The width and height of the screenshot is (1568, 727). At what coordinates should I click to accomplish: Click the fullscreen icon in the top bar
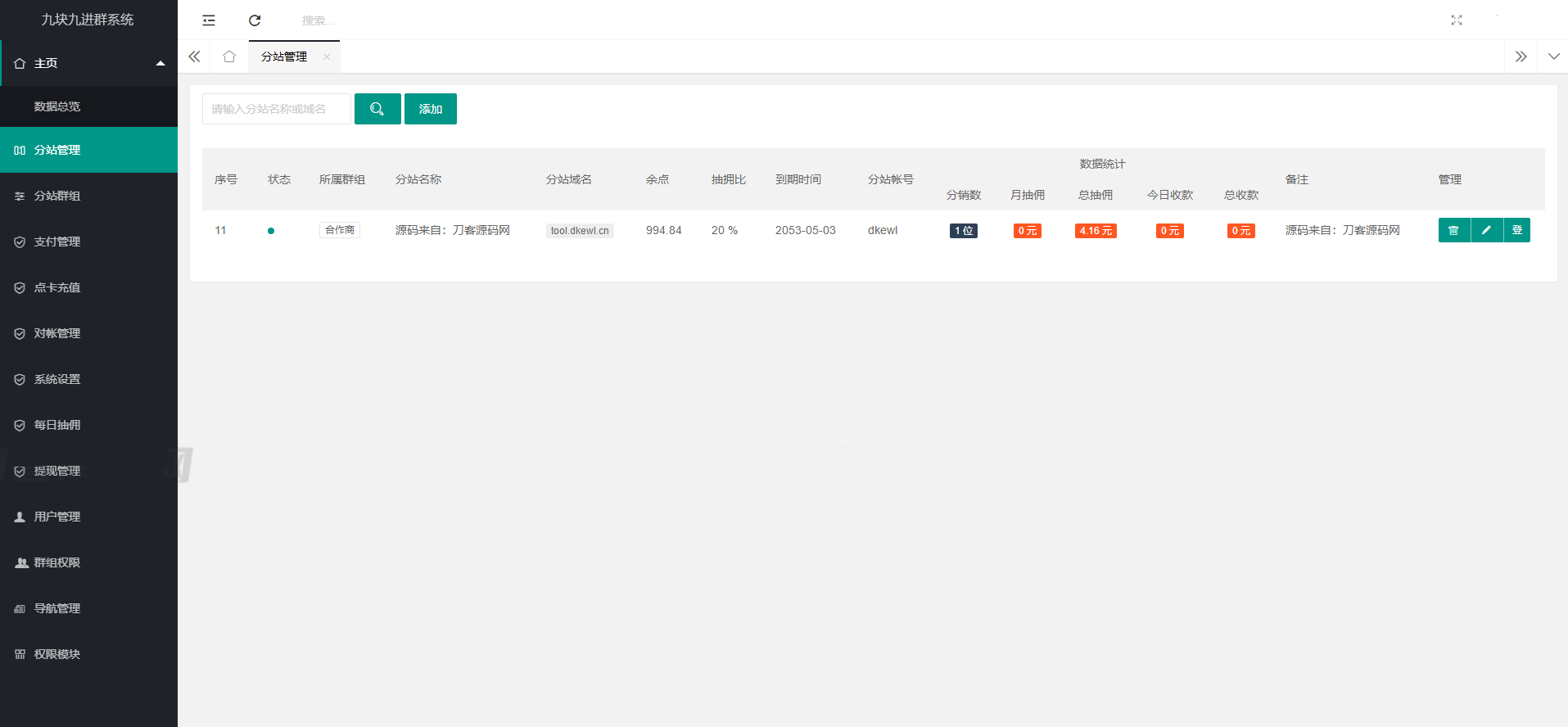(x=1456, y=20)
